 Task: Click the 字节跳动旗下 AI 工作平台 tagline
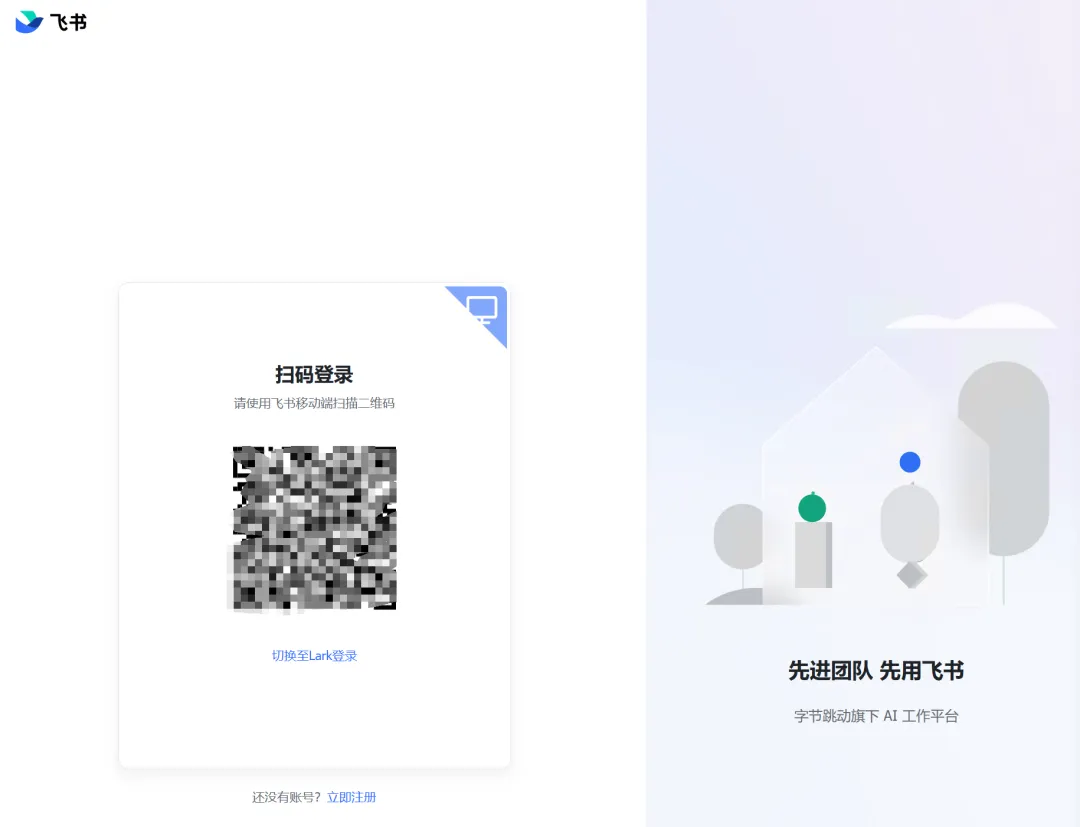tap(875, 716)
